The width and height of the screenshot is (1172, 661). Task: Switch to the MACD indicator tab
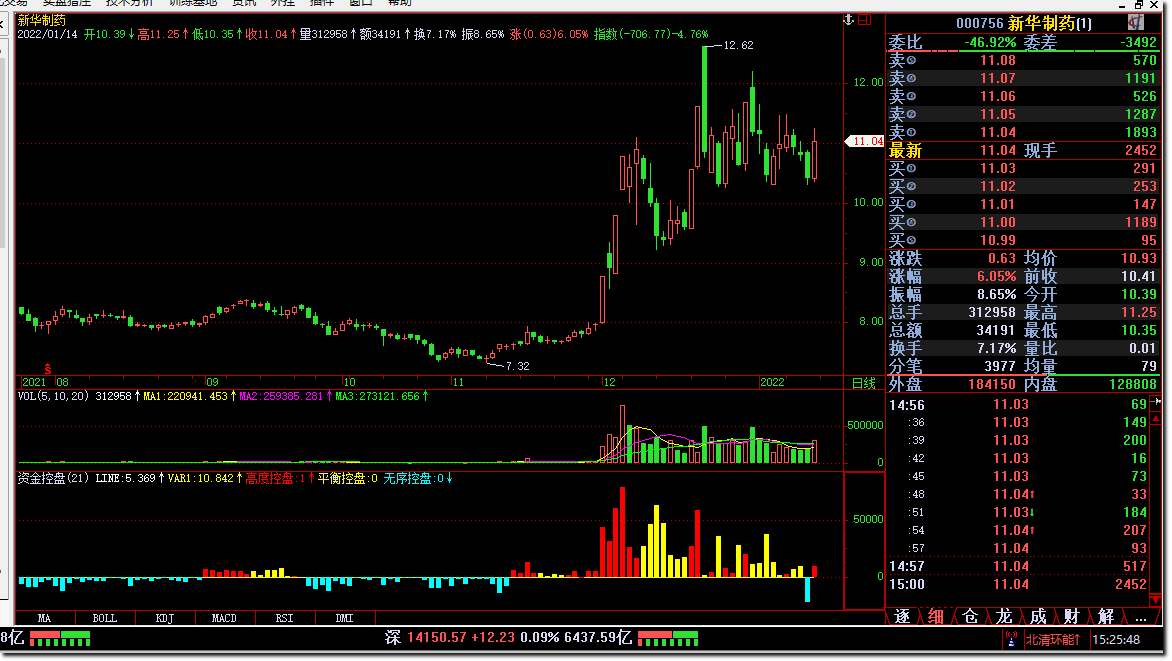(x=224, y=618)
